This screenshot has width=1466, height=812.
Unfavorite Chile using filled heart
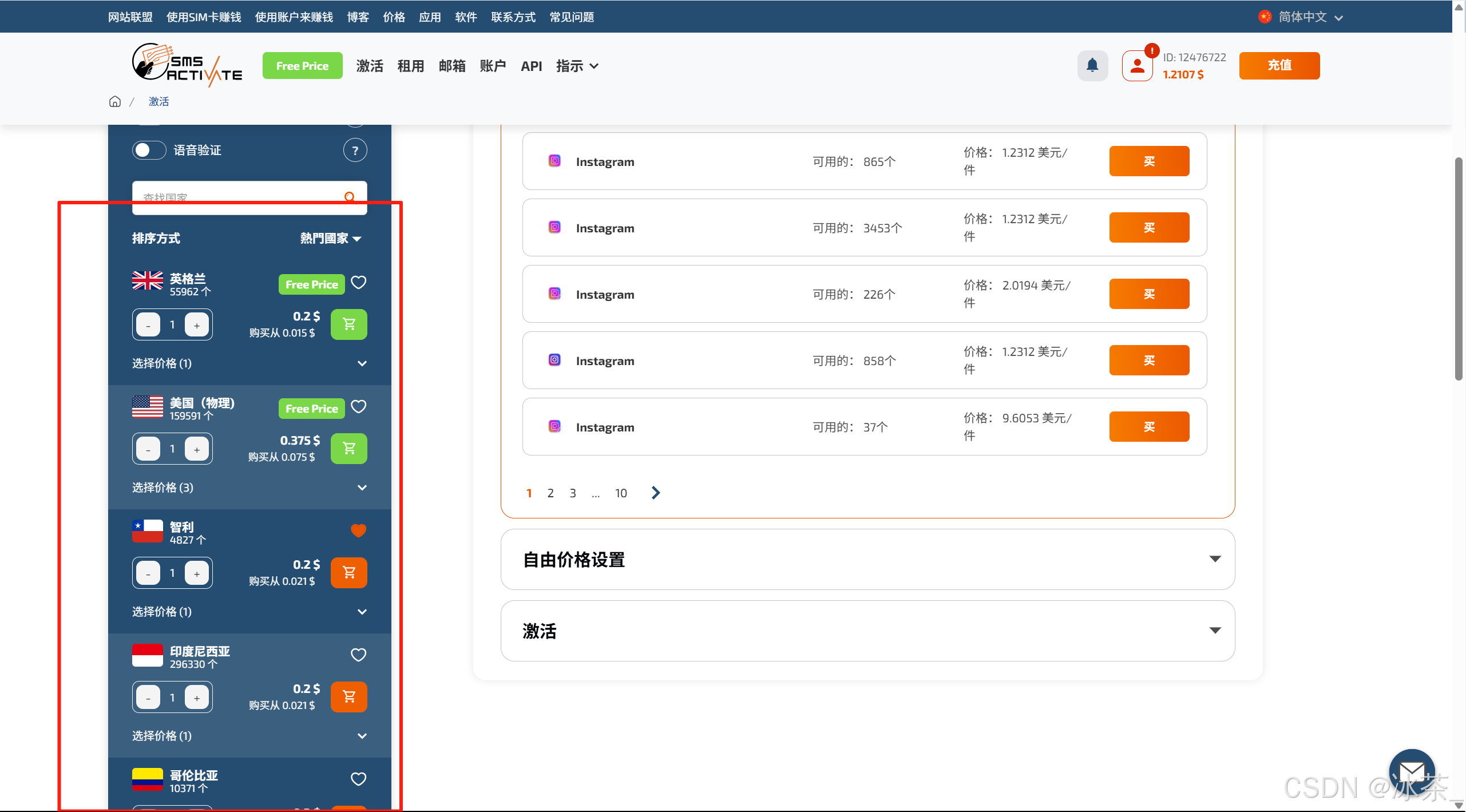(358, 530)
